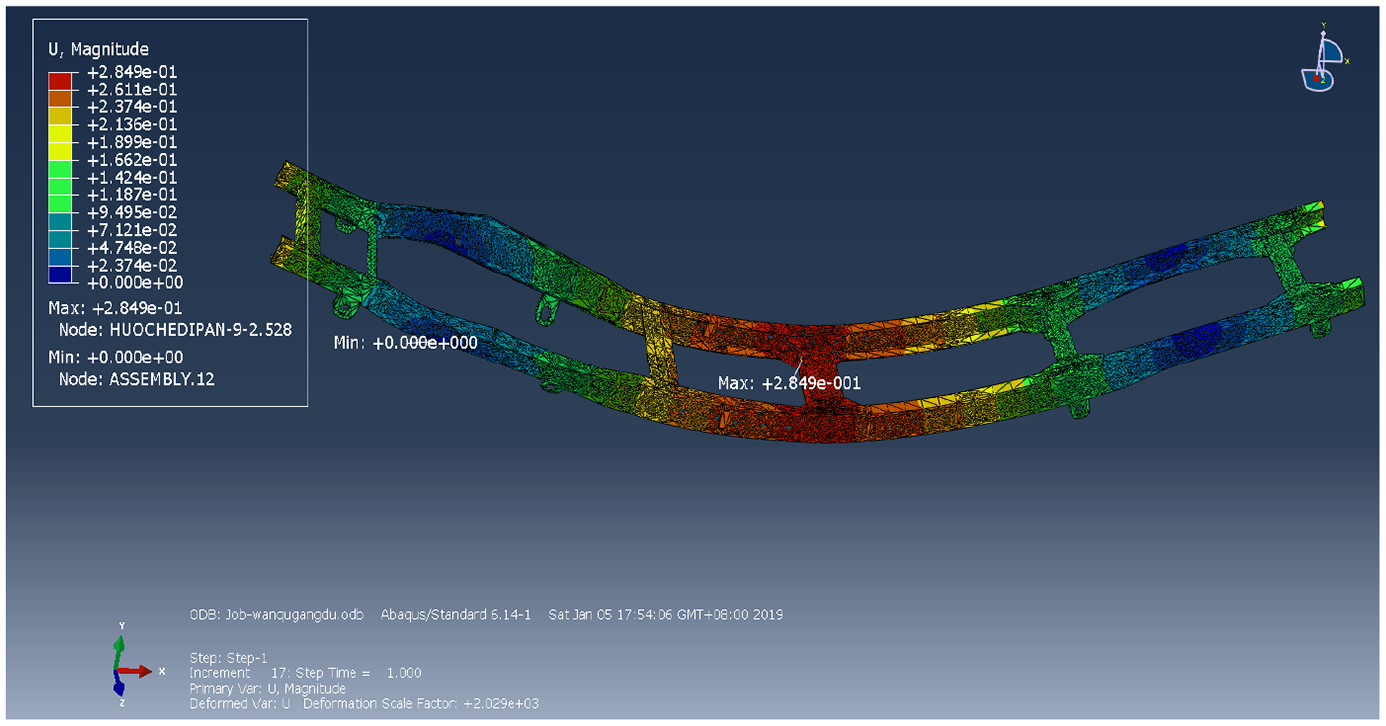
Task: Click the orange +2.611e-01 legend swatch
Action: click(x=60, y=98)
